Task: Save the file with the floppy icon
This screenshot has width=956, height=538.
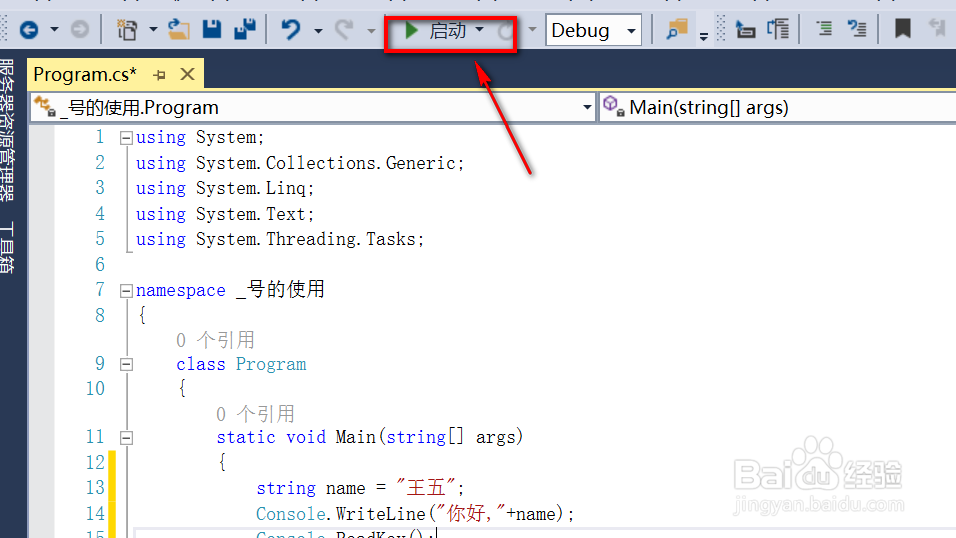Action: pos(212,29)
